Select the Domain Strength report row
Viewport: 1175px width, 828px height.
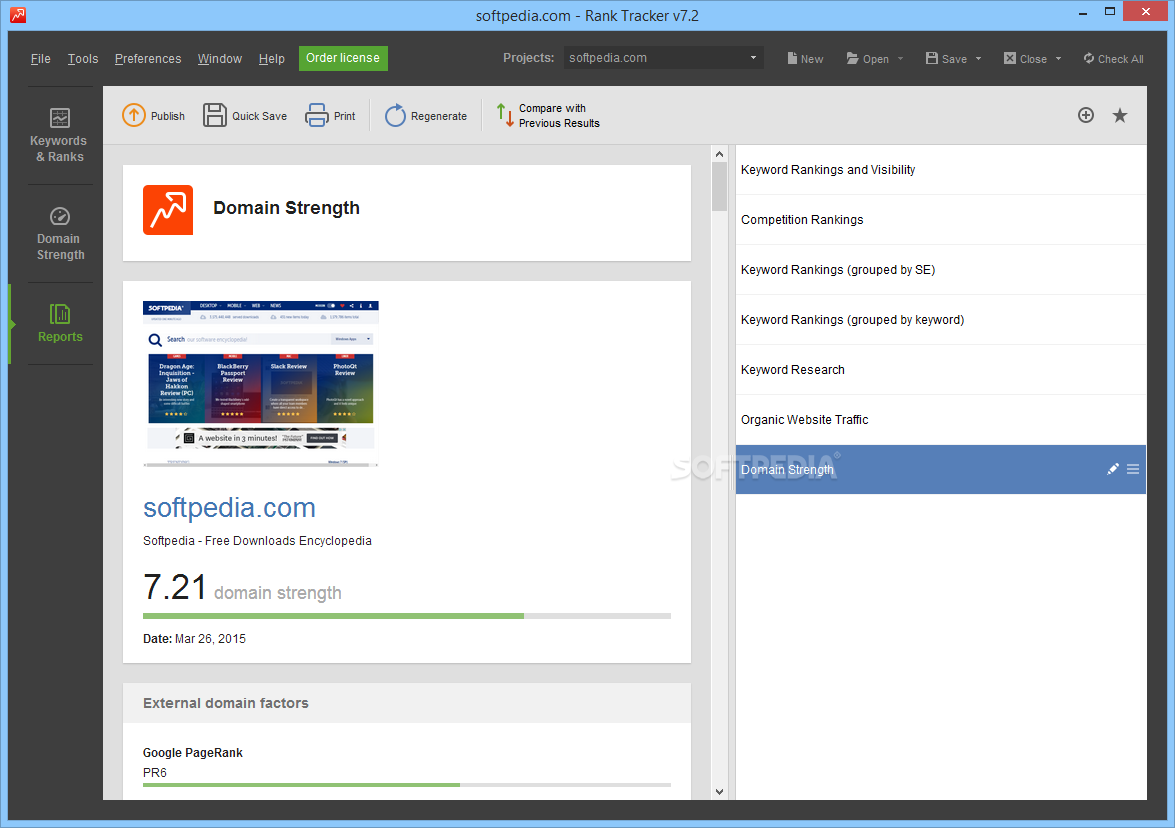point(940,469)
